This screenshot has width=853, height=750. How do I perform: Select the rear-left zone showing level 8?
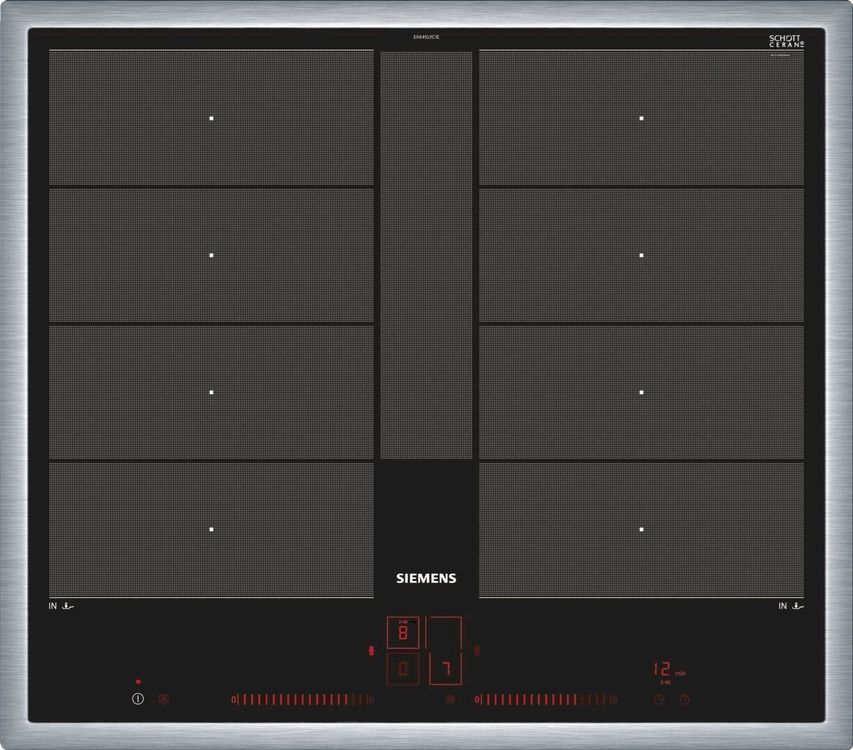[x=403, y=633]
